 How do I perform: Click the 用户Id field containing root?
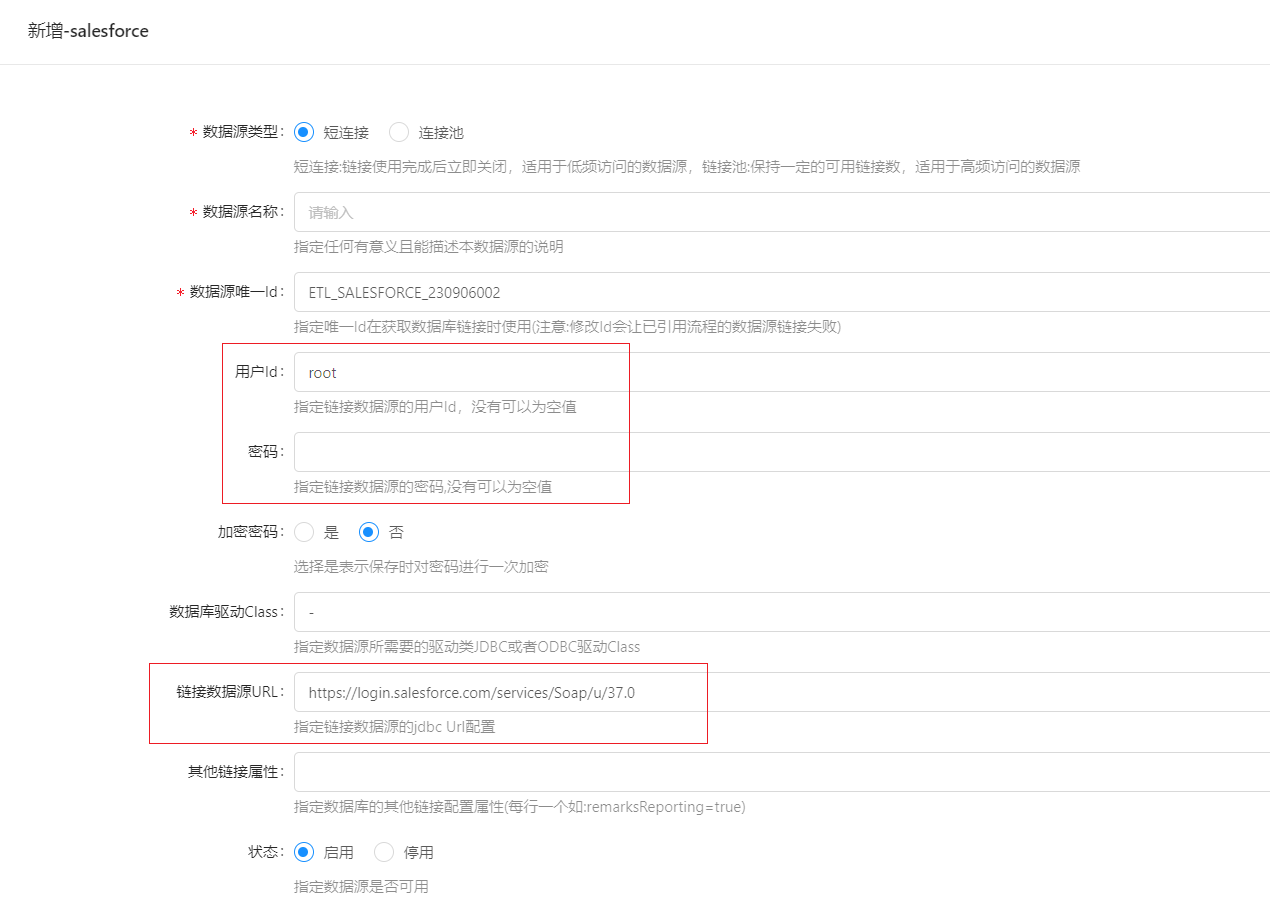coord(780,372)
